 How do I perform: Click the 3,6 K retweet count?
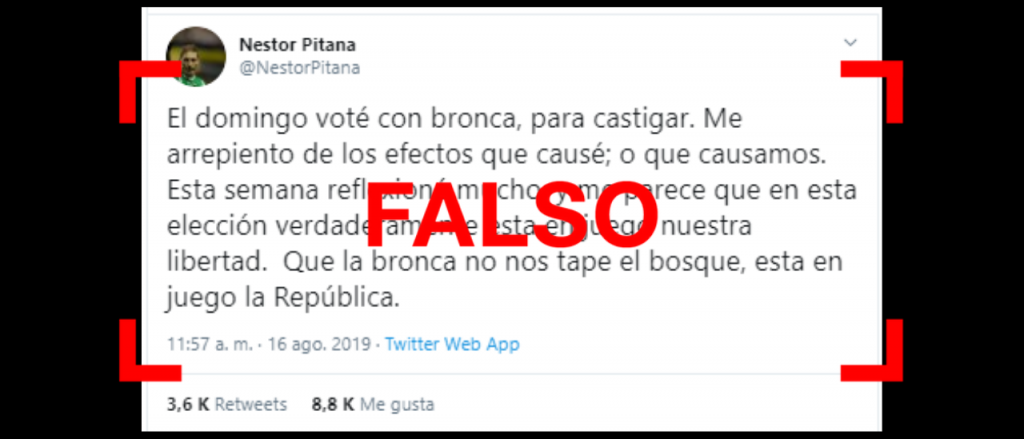coord(187,404)
